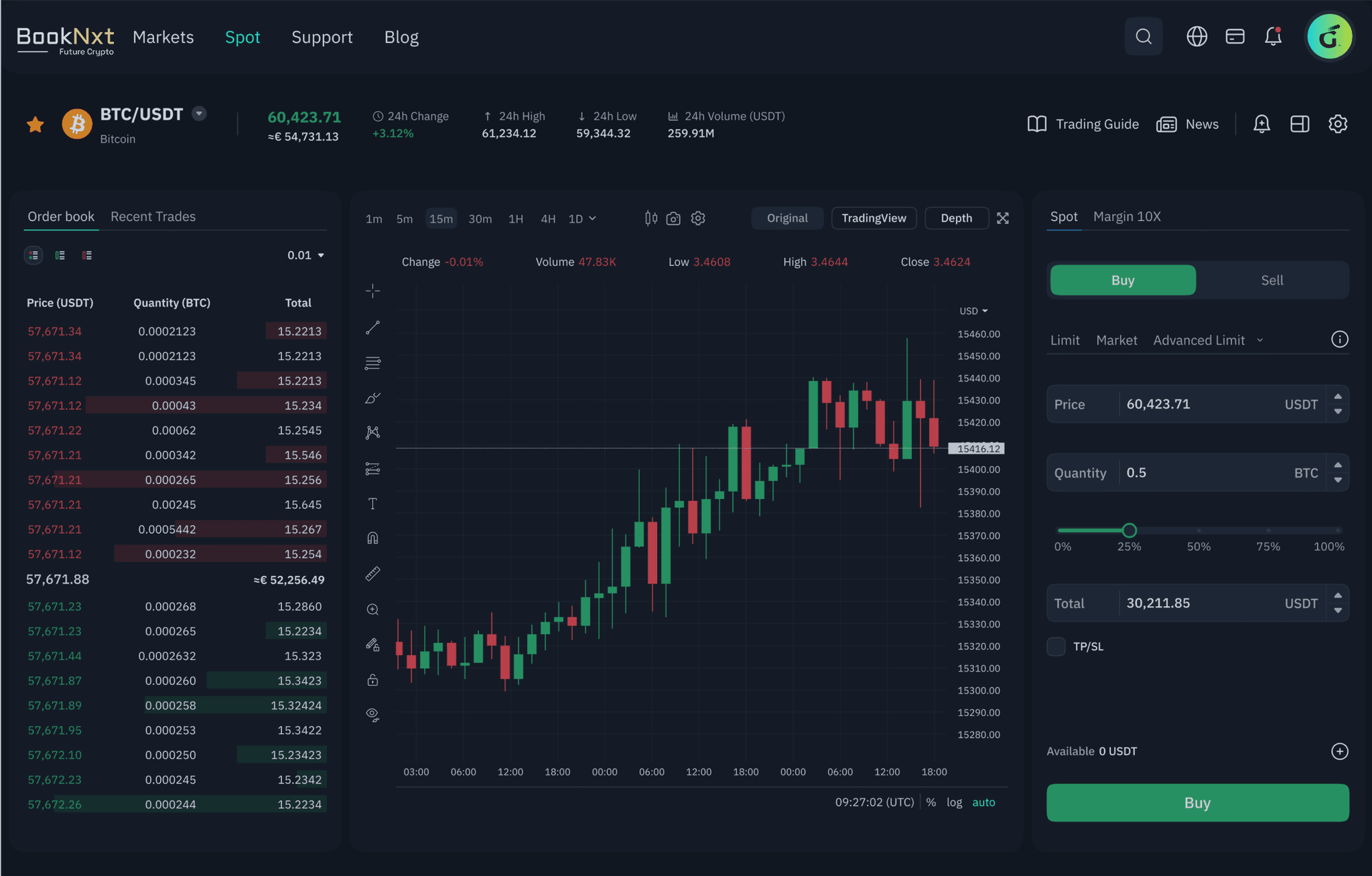Activate the ruler measure tool
The height and width of the screenshot is (876, 1372).
(x=373, y=574)
